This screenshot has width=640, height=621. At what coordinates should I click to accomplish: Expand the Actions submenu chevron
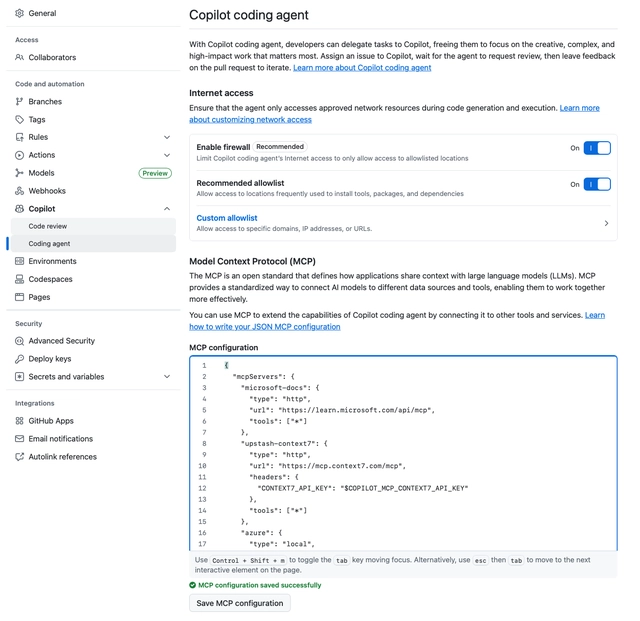click(167, 155)
